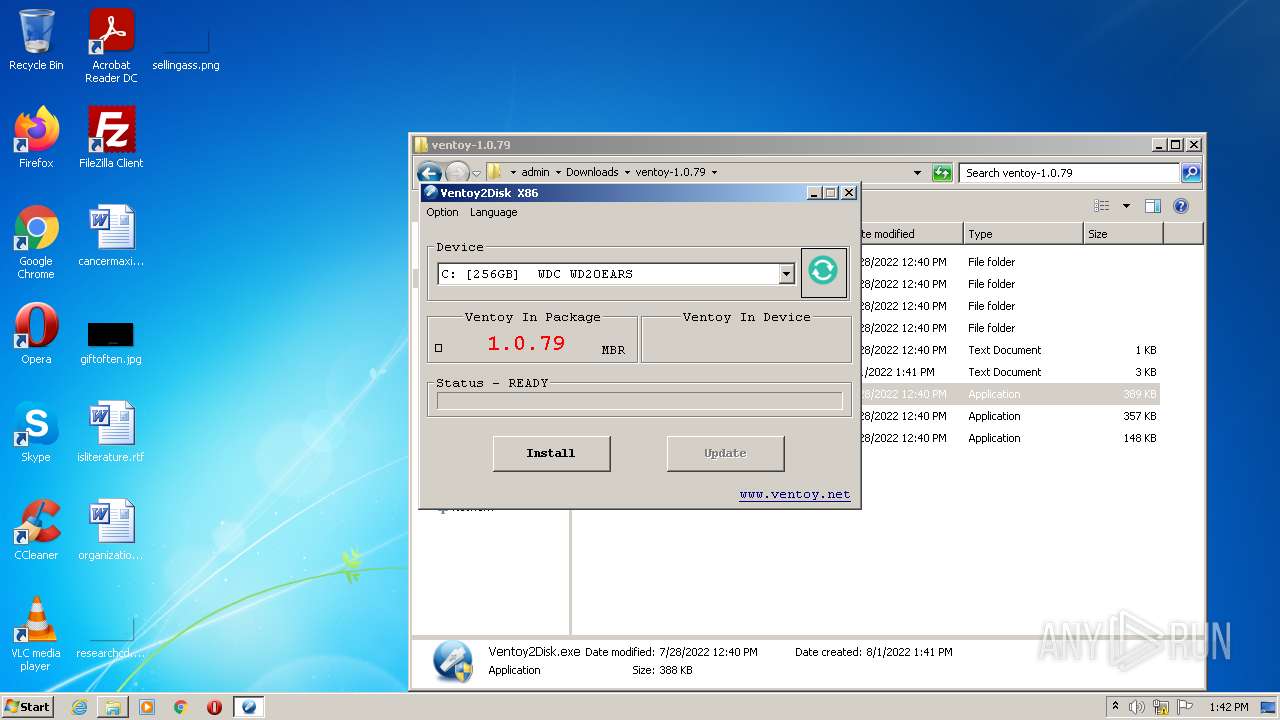Toggle the Explorer preview pane
1280x720 pixels.
[1152, 206]
